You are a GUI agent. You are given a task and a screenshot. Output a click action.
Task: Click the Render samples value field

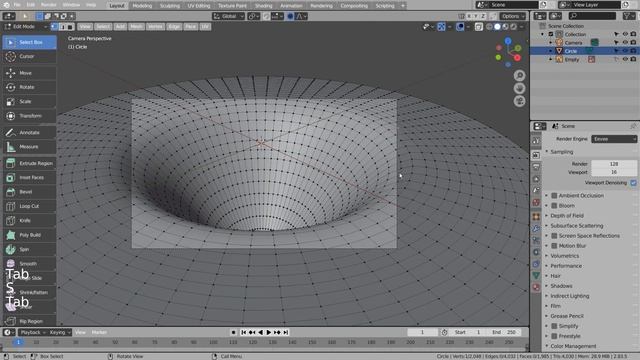coord(614,164)
